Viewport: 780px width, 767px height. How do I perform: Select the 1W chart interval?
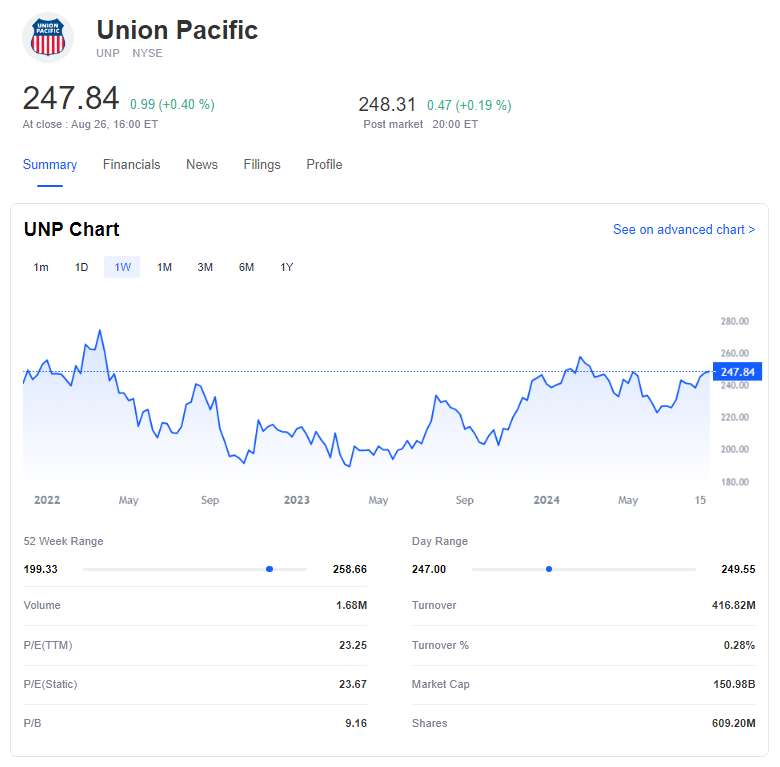(x=122, y=267)
